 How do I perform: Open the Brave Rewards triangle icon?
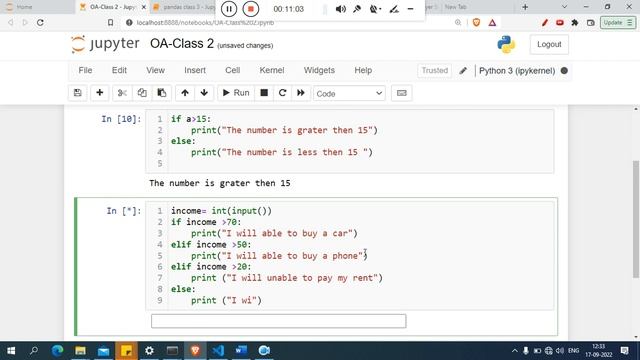pyautogui.click(x=492, y=23)
